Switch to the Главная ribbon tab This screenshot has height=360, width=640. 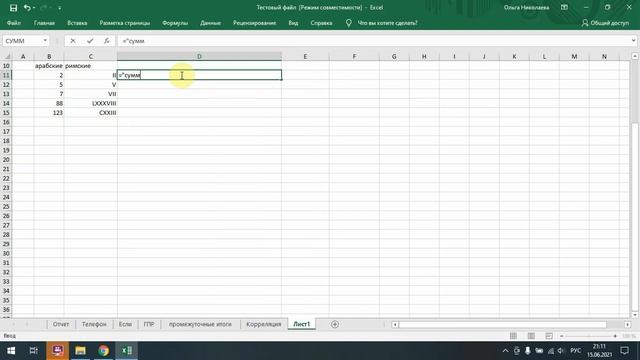click(x=44, y=23)
